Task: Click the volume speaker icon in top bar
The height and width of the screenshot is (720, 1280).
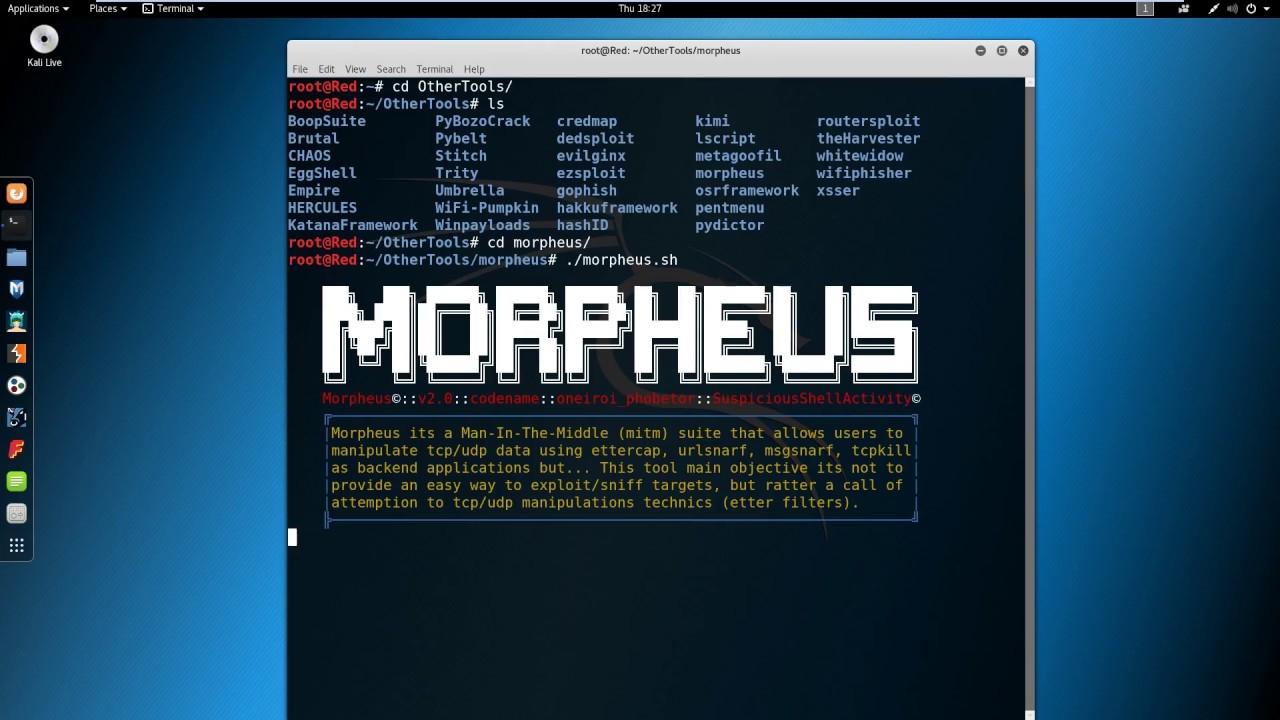Action: click(x=1232, y=8)
